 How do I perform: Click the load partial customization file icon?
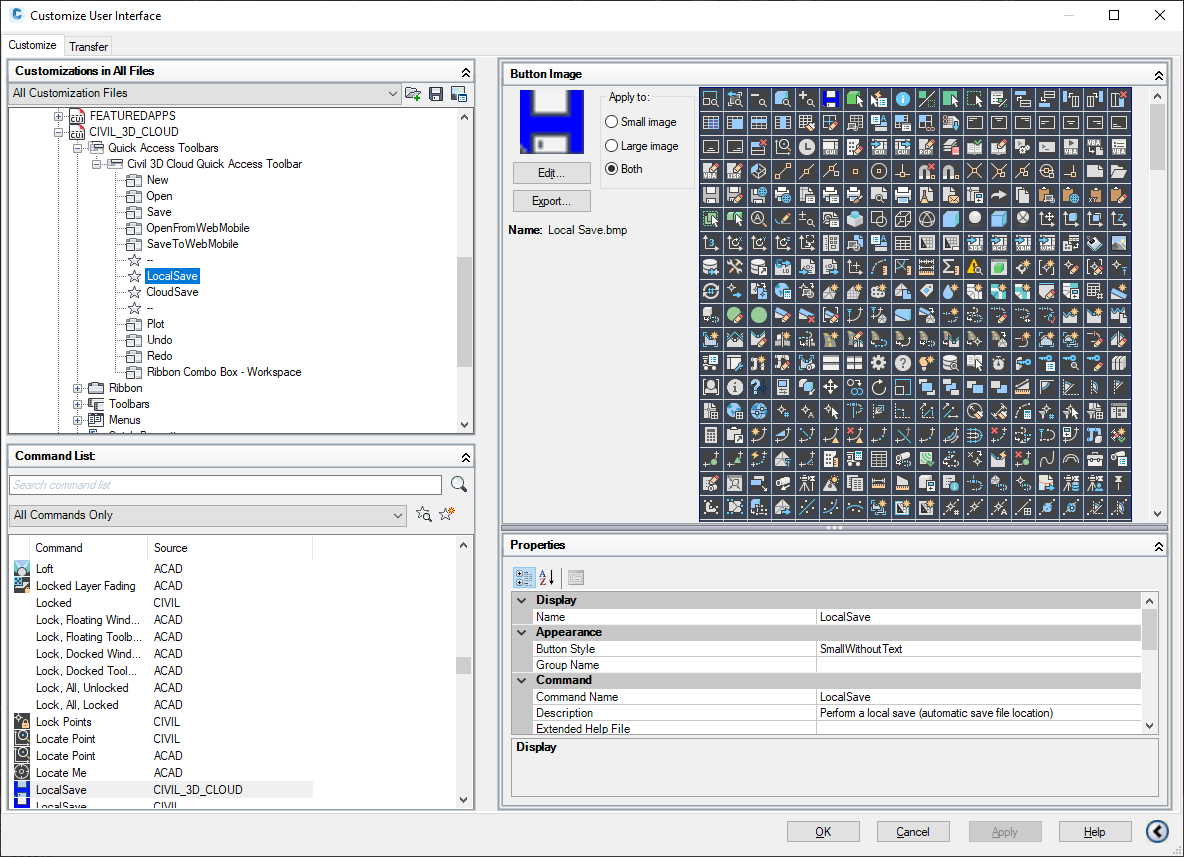pos(413,94)
